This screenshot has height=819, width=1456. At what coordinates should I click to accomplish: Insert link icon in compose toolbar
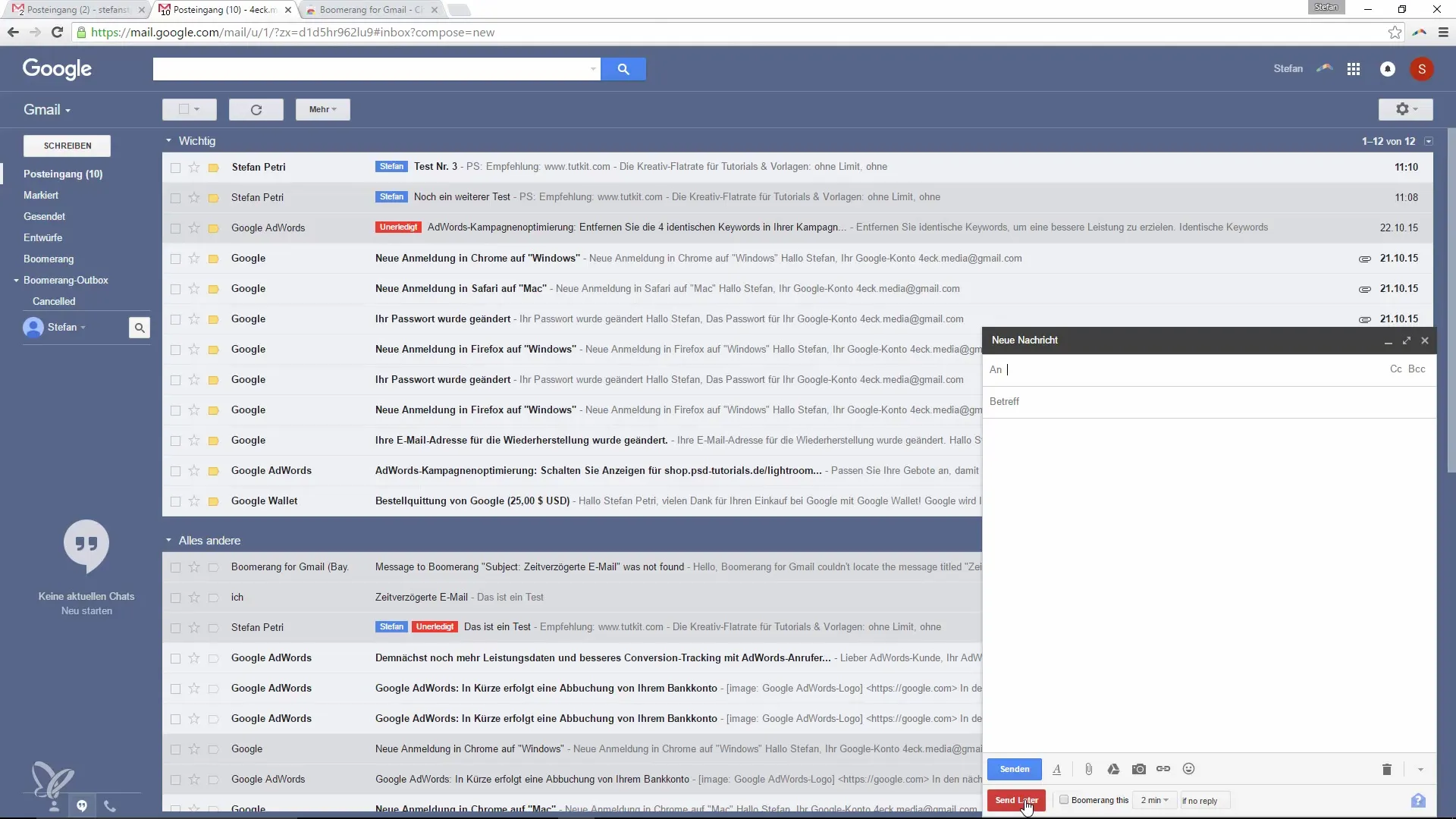point(1163,769)
